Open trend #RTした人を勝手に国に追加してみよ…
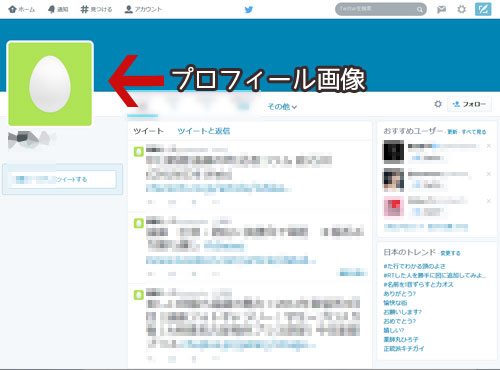This screenshot has height=370, width=500. [435, 275]
